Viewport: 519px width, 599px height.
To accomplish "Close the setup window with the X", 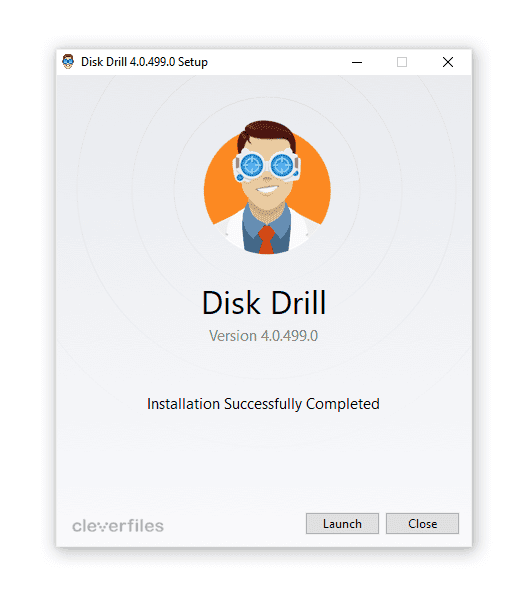I will pyautogui.click(x=448, y=62).
